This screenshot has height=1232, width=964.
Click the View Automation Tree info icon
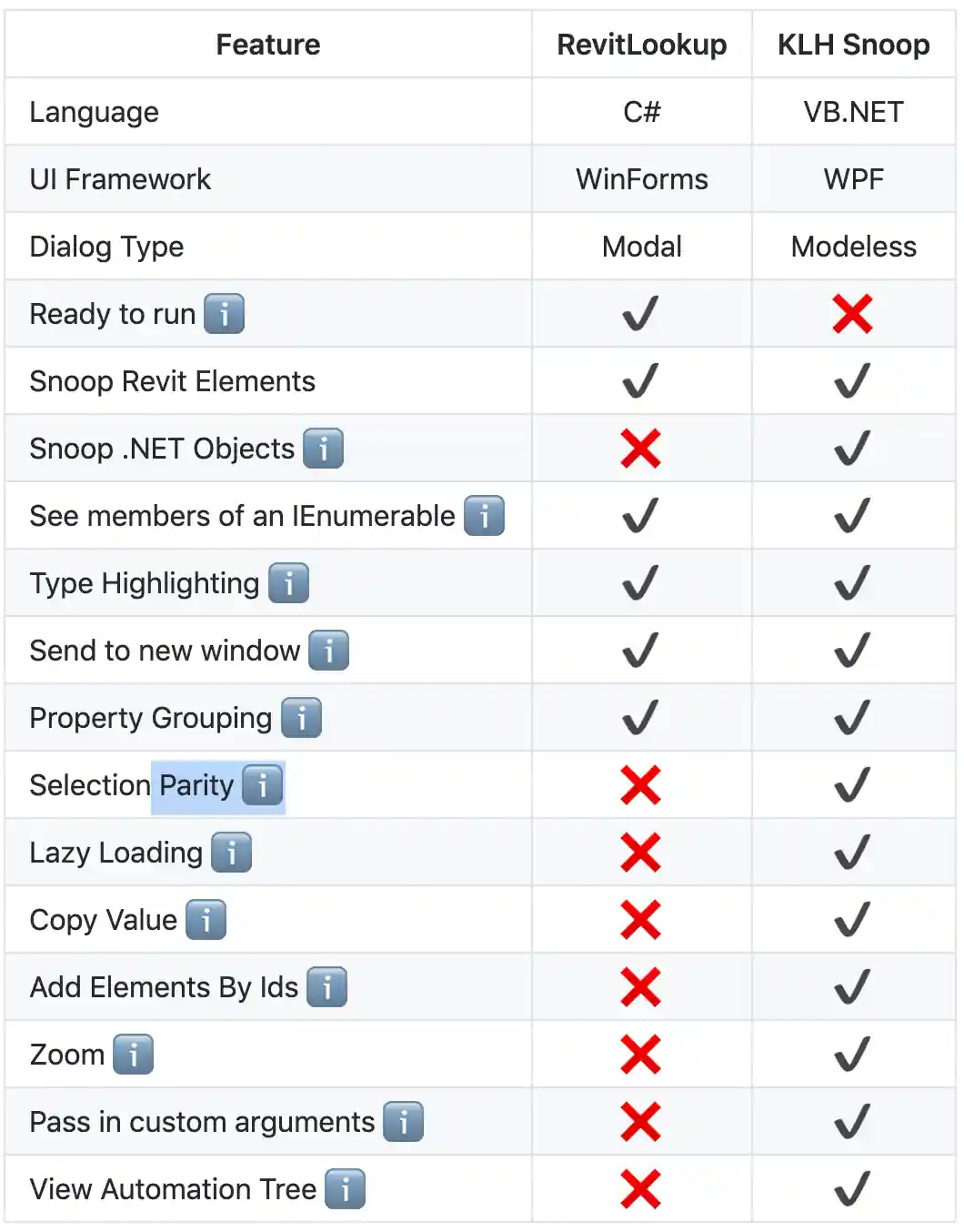(x=345, y=1189)
